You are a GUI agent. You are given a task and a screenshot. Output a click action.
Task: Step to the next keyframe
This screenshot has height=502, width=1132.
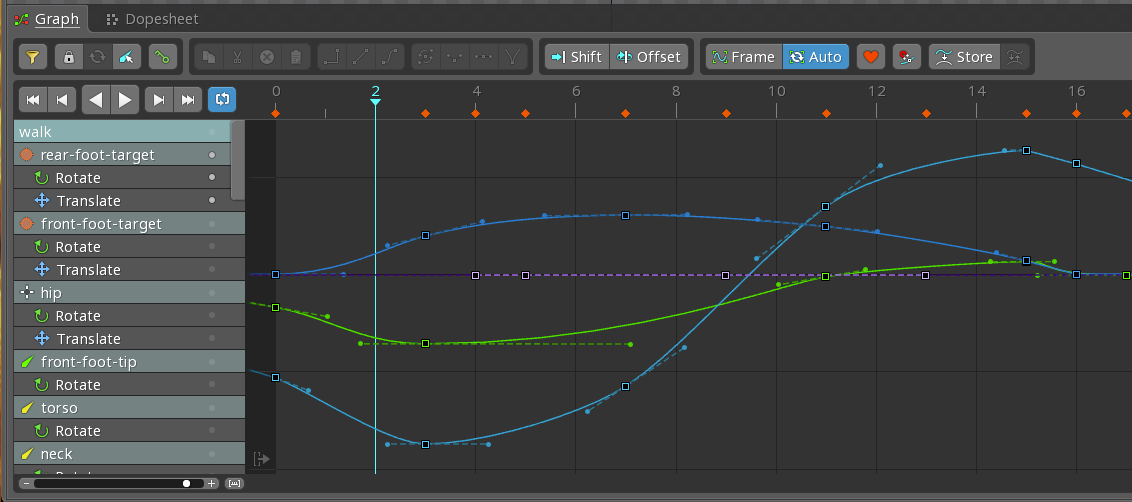(159, 100)
